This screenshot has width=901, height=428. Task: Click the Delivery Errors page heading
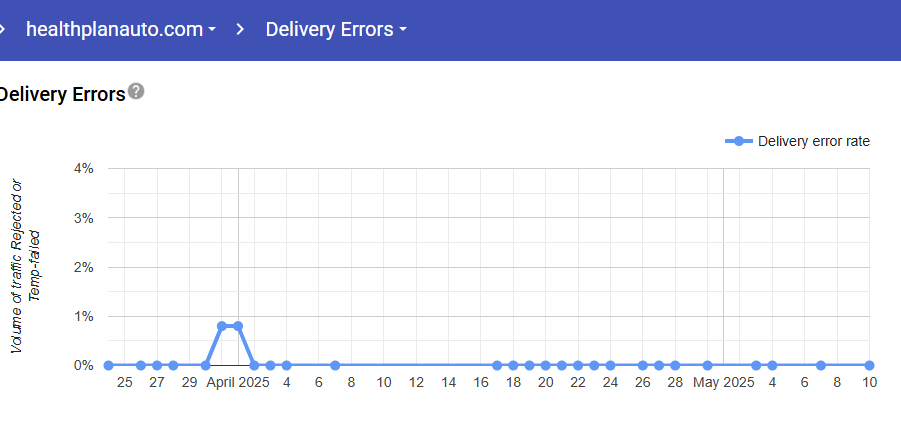pyautogui.click(x=62, y=94)
